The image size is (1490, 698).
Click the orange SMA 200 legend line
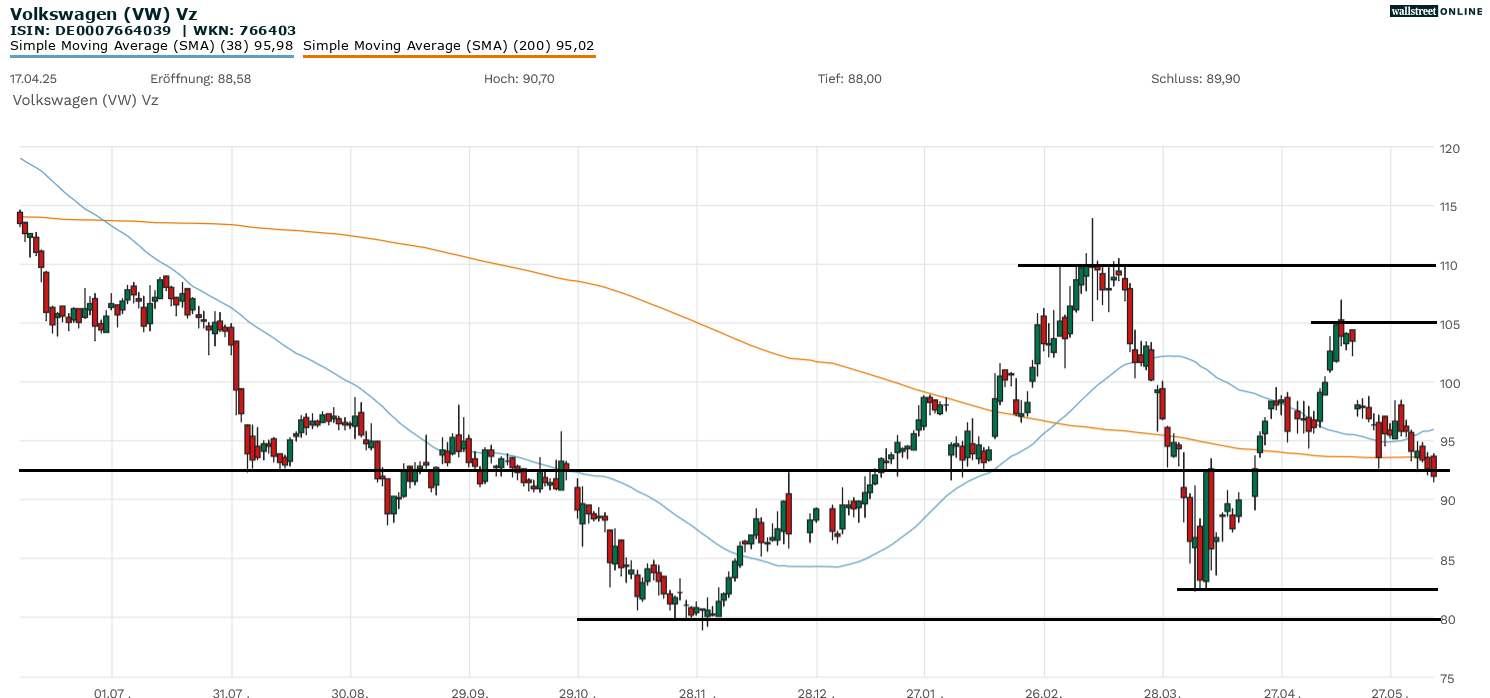pos(449,56)
